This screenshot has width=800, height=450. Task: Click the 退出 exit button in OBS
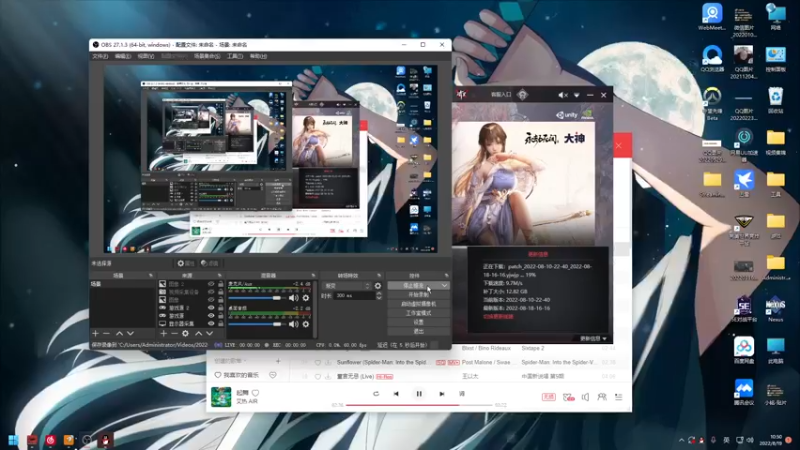(418, 332)
